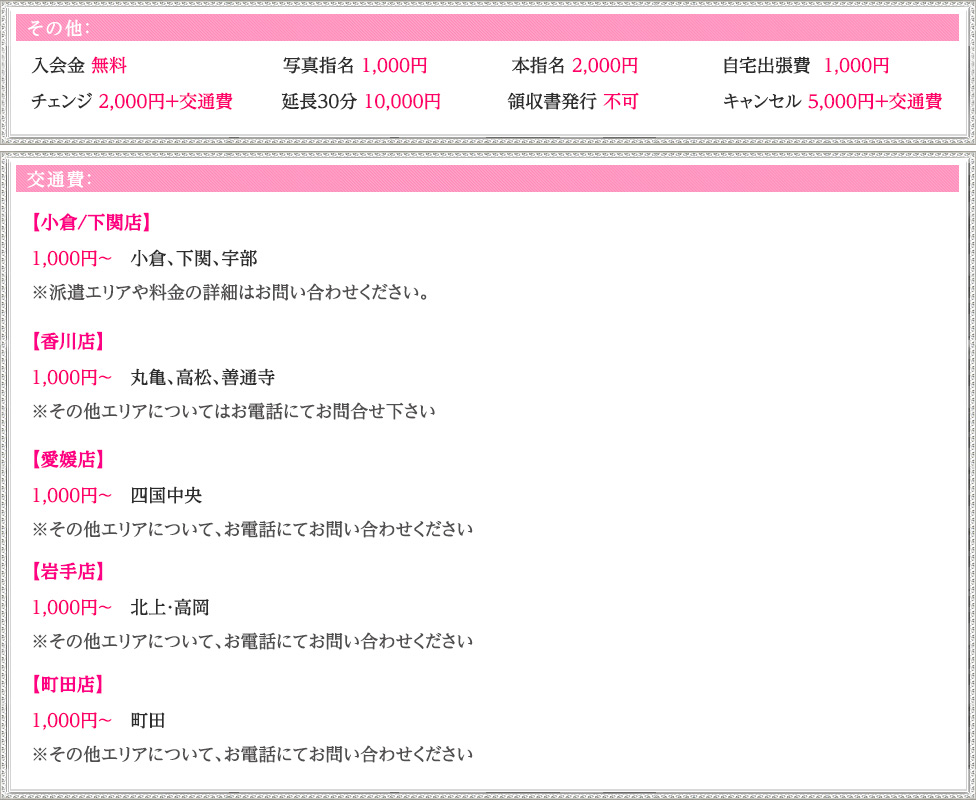Click the 派遣エリアや料金の詳細 inquiry note
976x800 pixels.
(x=231, y=294)
